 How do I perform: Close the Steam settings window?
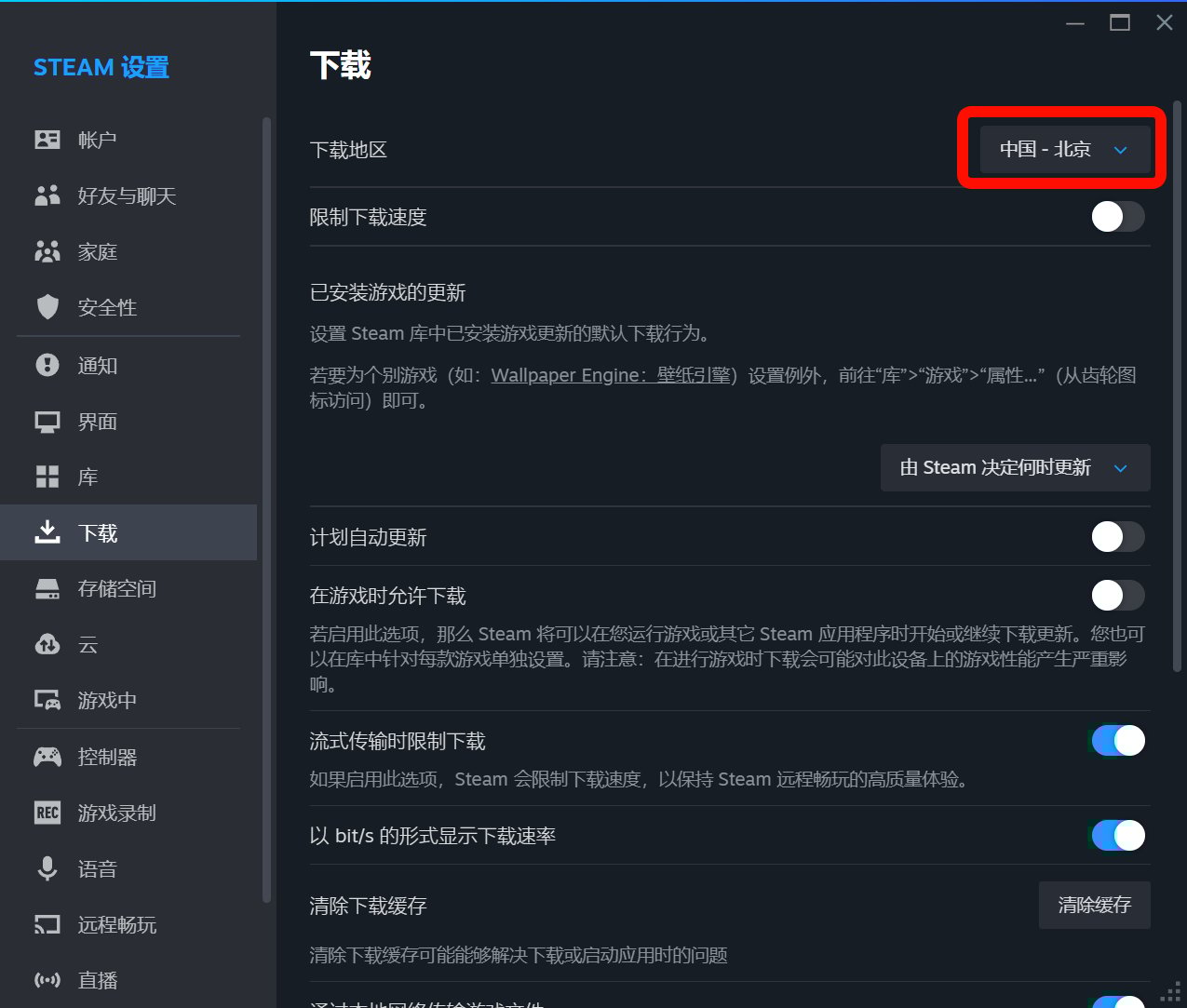tap(1165, 22)
